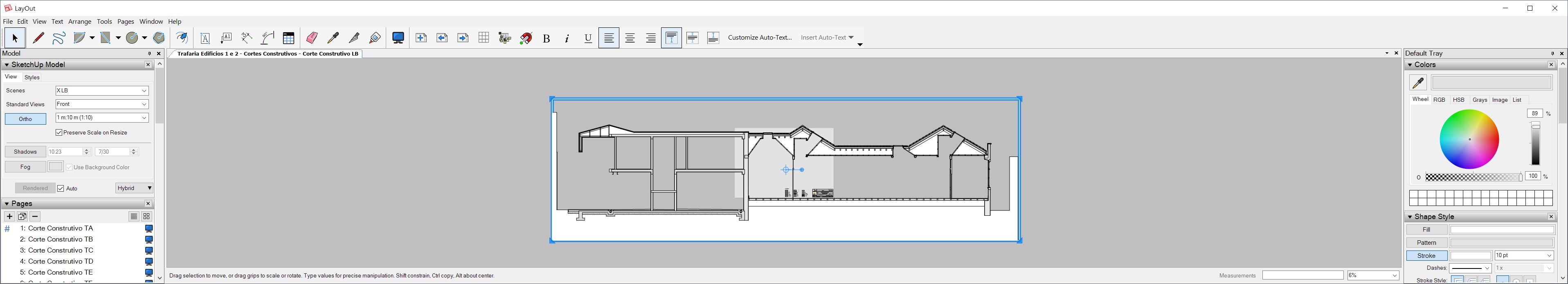Open the Scenes dropdown showing XLB
The width and height of the screenshot is (1568, 284).
tap(101, 91)
